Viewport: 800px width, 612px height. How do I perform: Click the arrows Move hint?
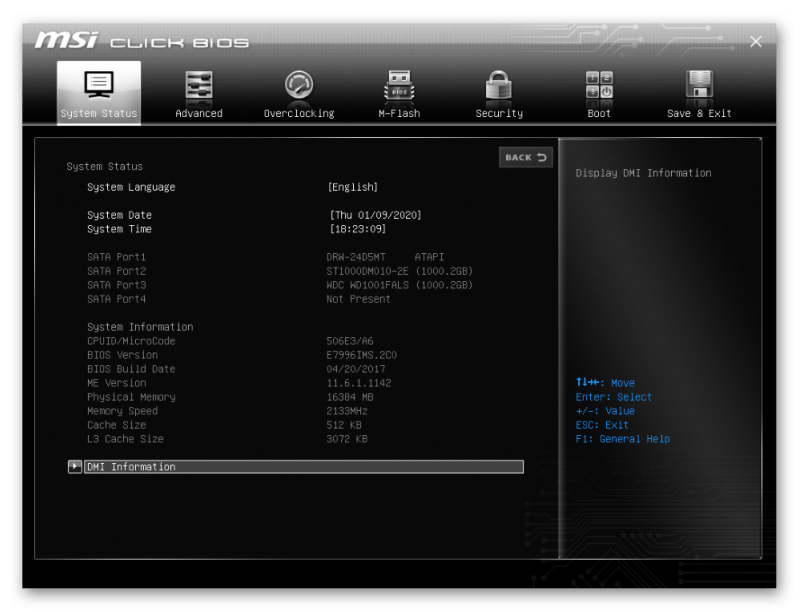(x=605, y=382)
